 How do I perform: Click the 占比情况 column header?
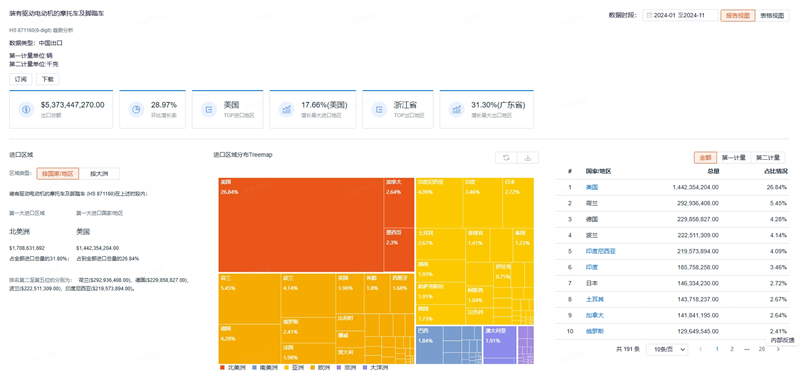(776, 171)
